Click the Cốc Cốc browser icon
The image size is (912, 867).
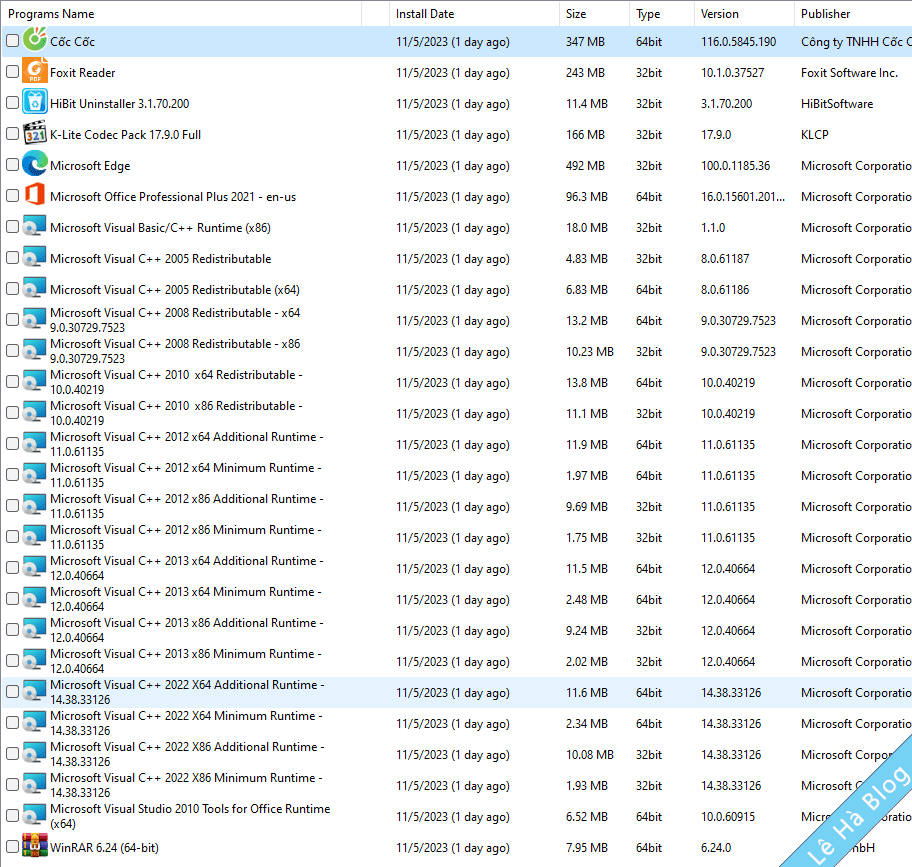(x=35, y=41)
